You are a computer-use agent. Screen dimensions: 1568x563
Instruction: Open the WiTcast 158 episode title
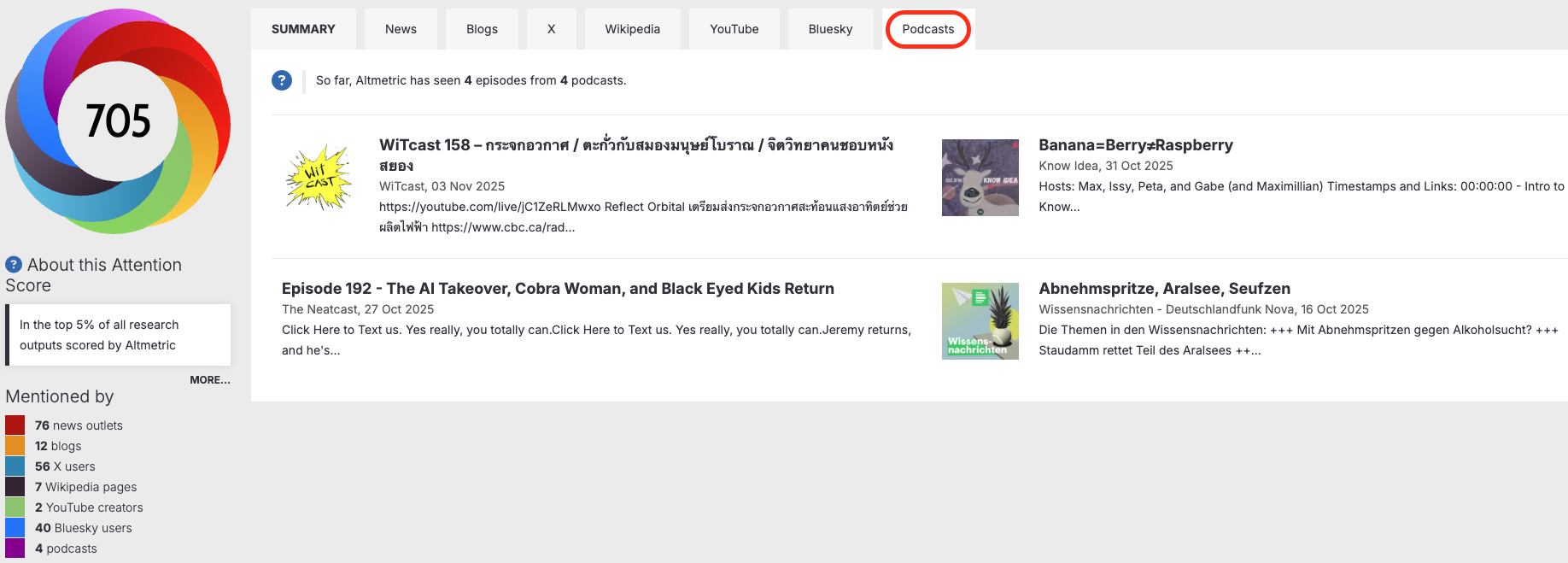click(x=635, y=145)
